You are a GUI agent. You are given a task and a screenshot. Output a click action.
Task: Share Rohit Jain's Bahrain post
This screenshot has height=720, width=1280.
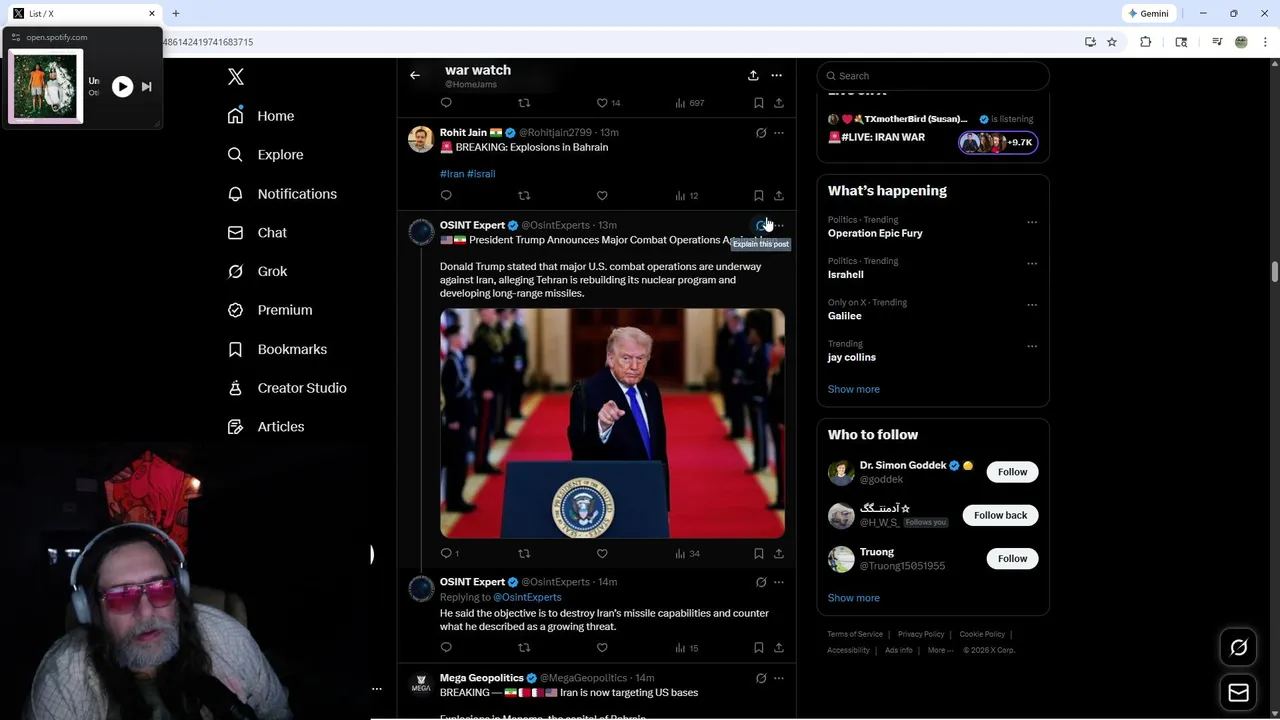(x=778, y=196)
